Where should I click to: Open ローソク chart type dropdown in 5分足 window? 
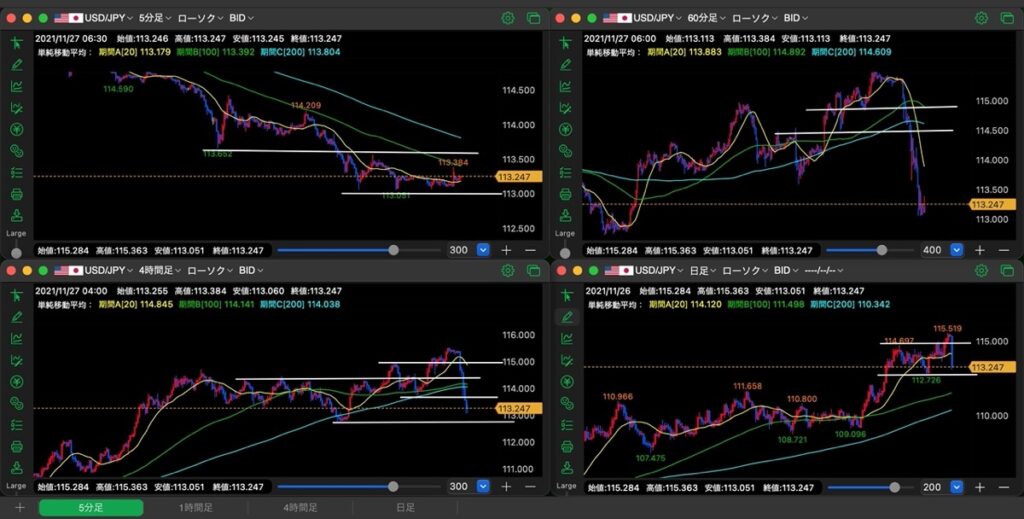point(200,18)
